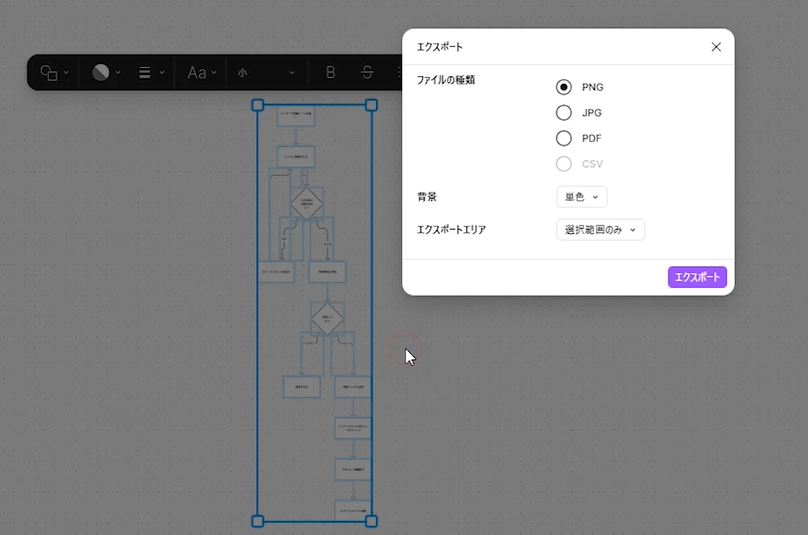This screenshot has height=535, width=808.
Task: Click the bottom-right selection handle
Action: point(372,521)
